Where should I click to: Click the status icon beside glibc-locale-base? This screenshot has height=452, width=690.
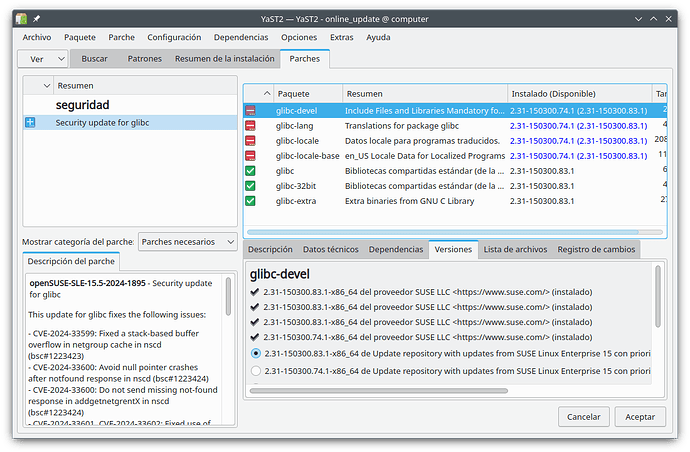[x=251, y=156]
